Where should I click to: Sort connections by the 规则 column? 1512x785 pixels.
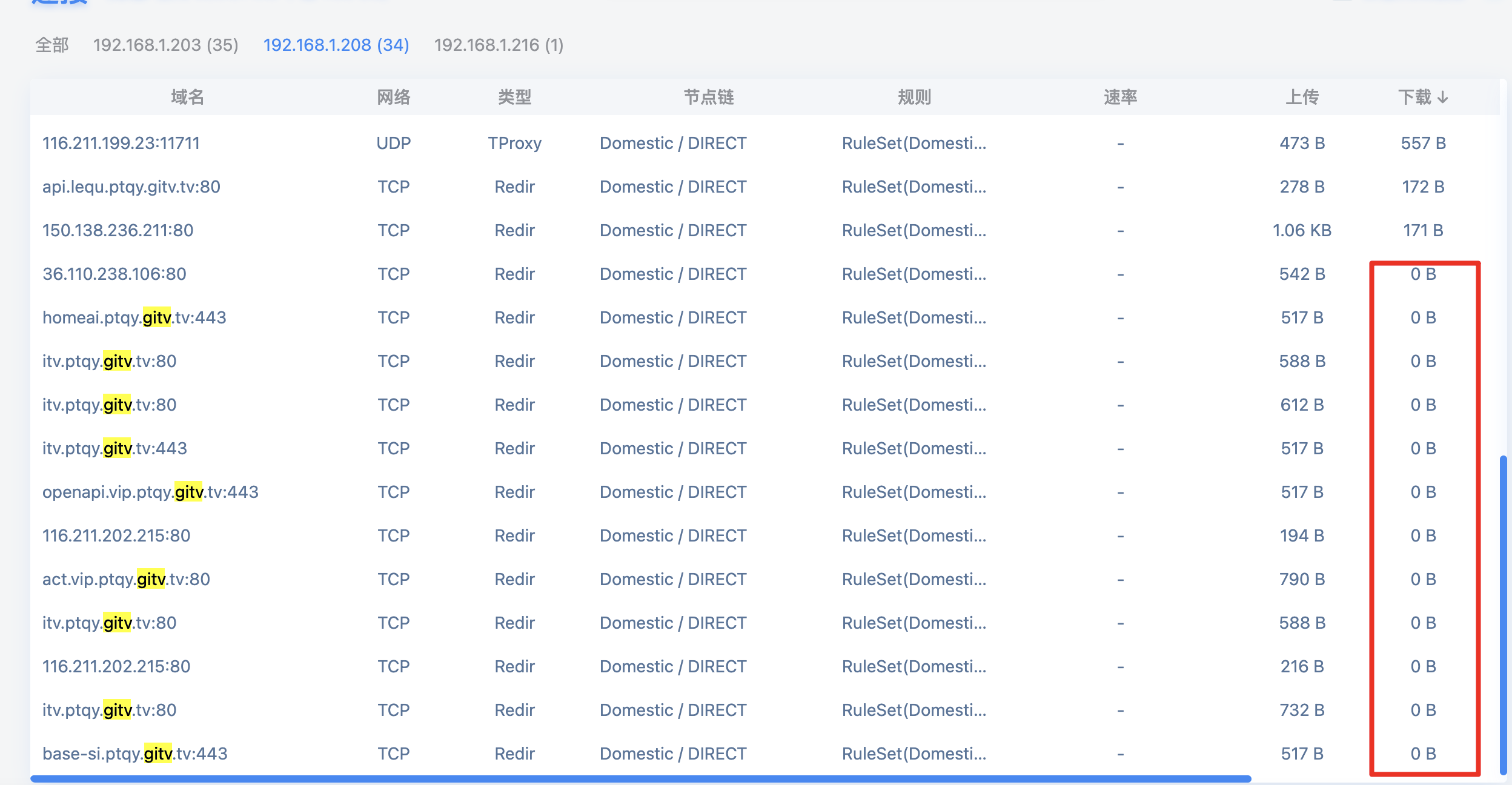coord(913,97)
